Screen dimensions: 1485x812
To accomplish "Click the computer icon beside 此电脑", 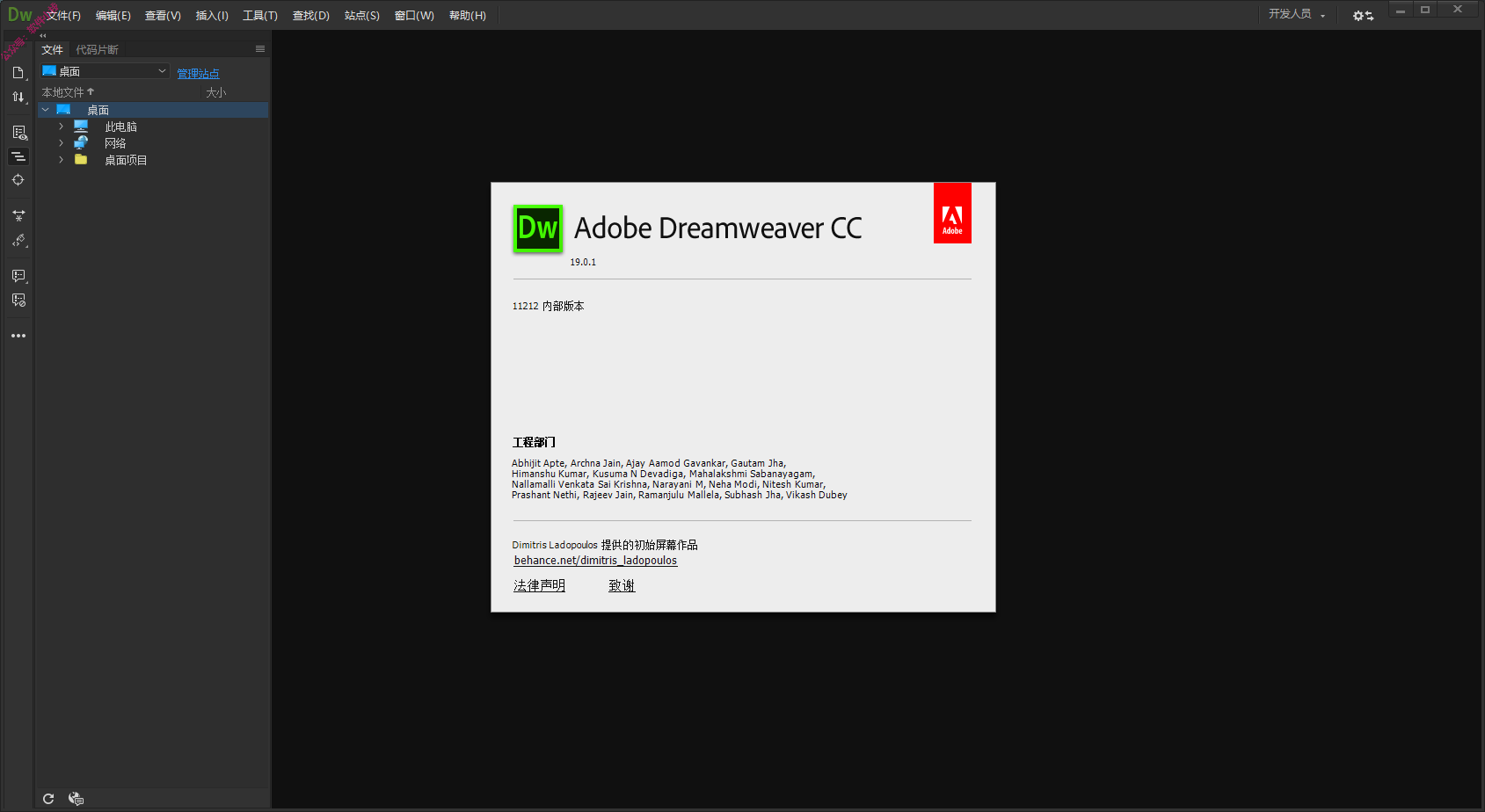I will (x=81, y=127).
